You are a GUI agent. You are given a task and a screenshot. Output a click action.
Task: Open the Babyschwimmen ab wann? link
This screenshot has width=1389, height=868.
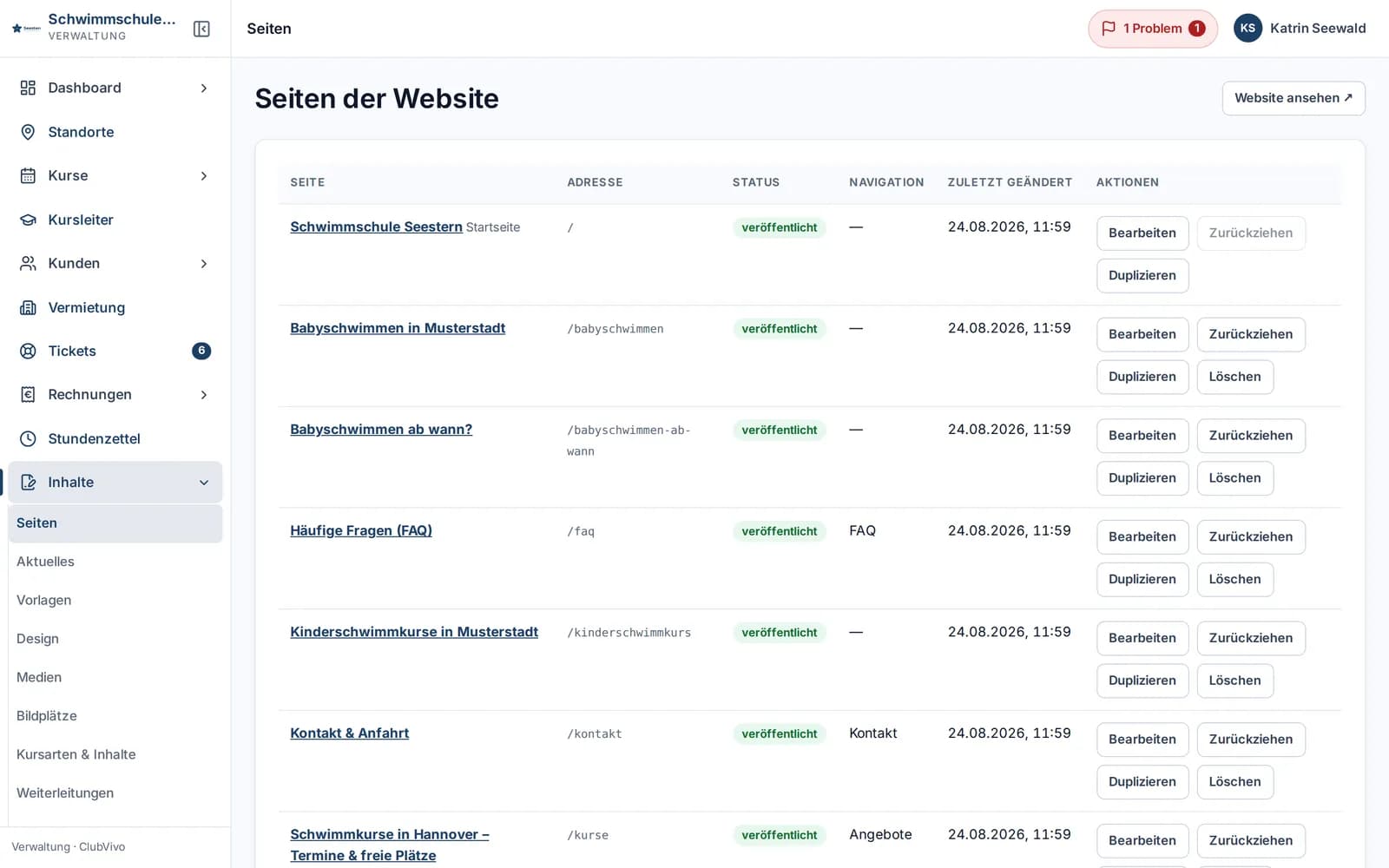tap(381, 430)
